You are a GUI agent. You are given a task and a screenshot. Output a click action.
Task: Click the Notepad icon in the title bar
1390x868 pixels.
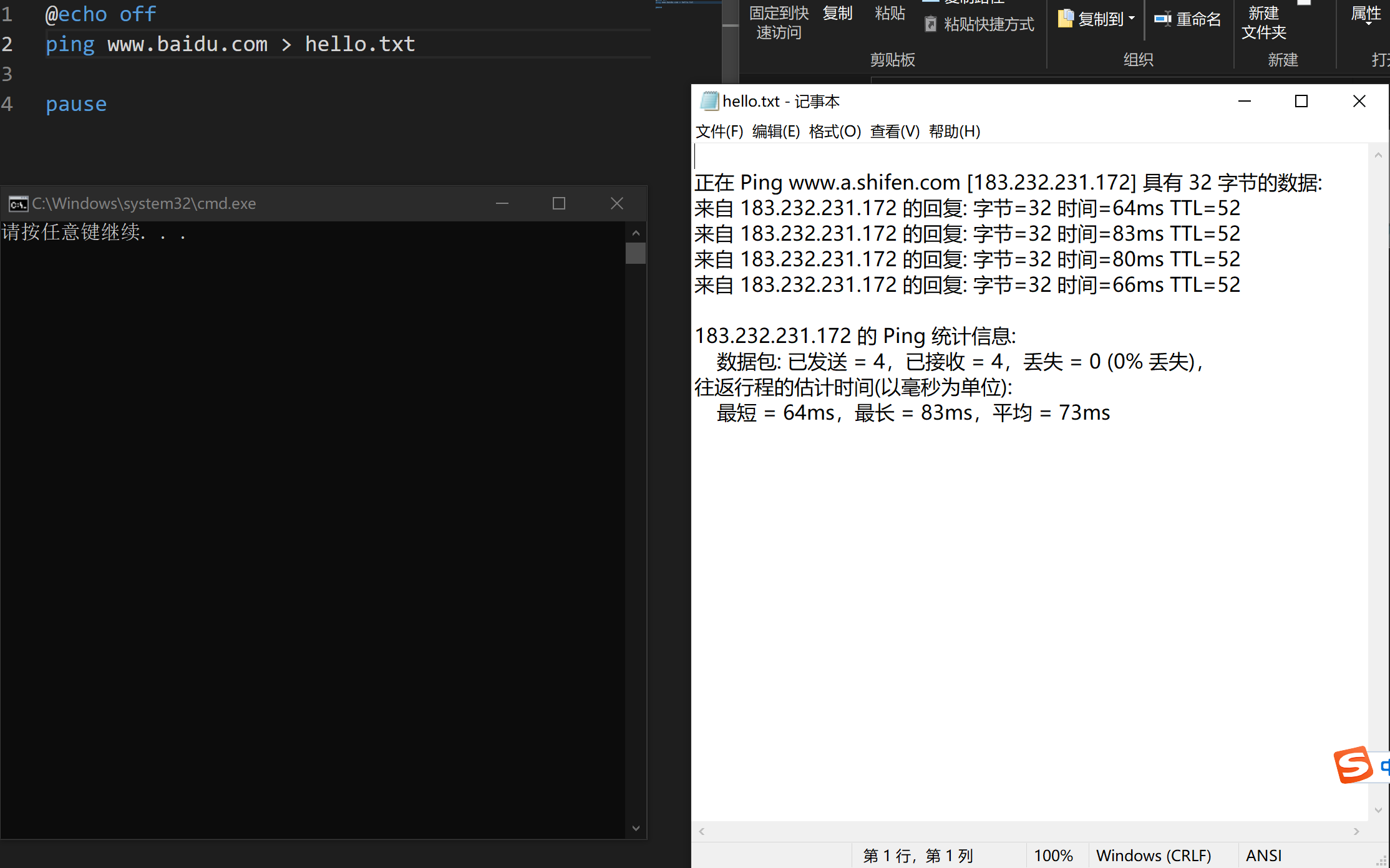[x=709, y=101]
